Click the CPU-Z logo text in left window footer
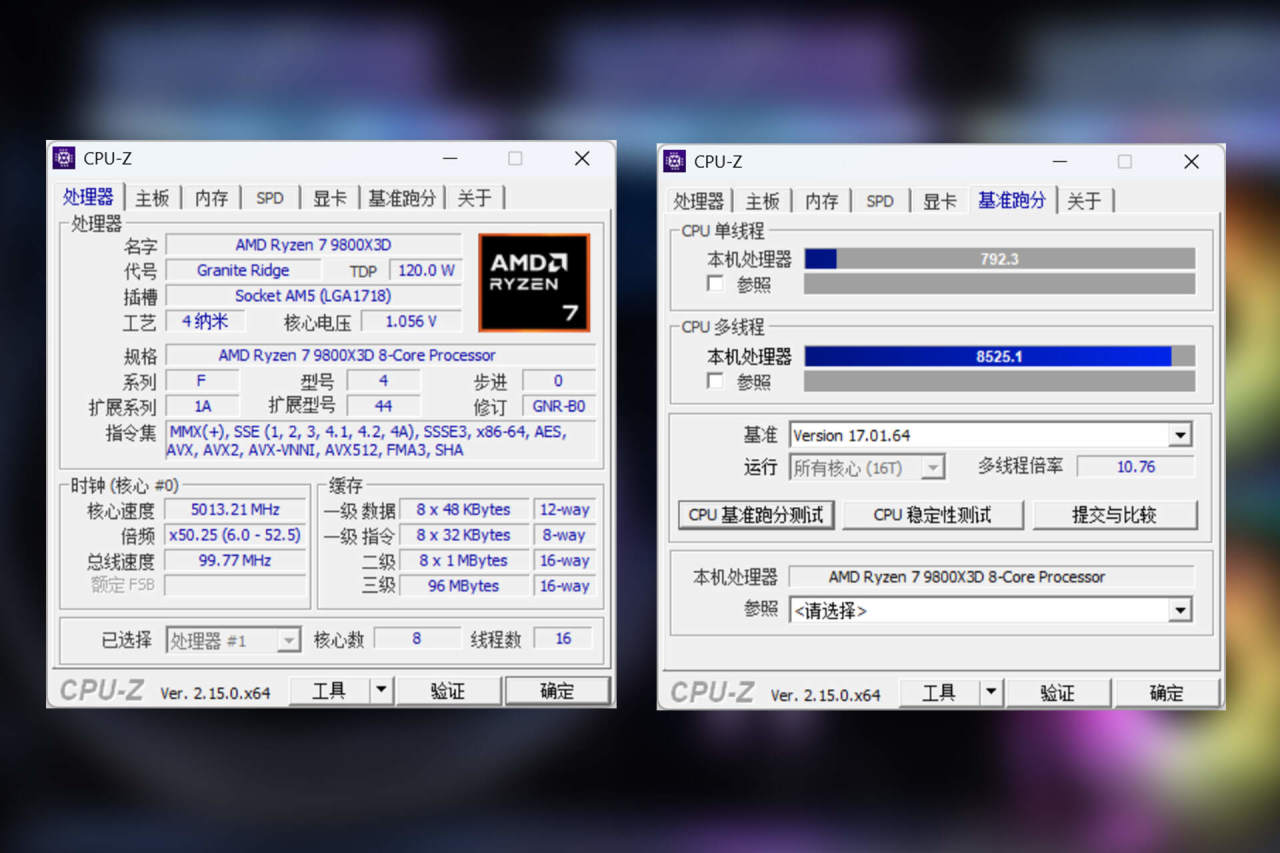1280x853 pixels. pyautogui.click(x=102, y=691)
